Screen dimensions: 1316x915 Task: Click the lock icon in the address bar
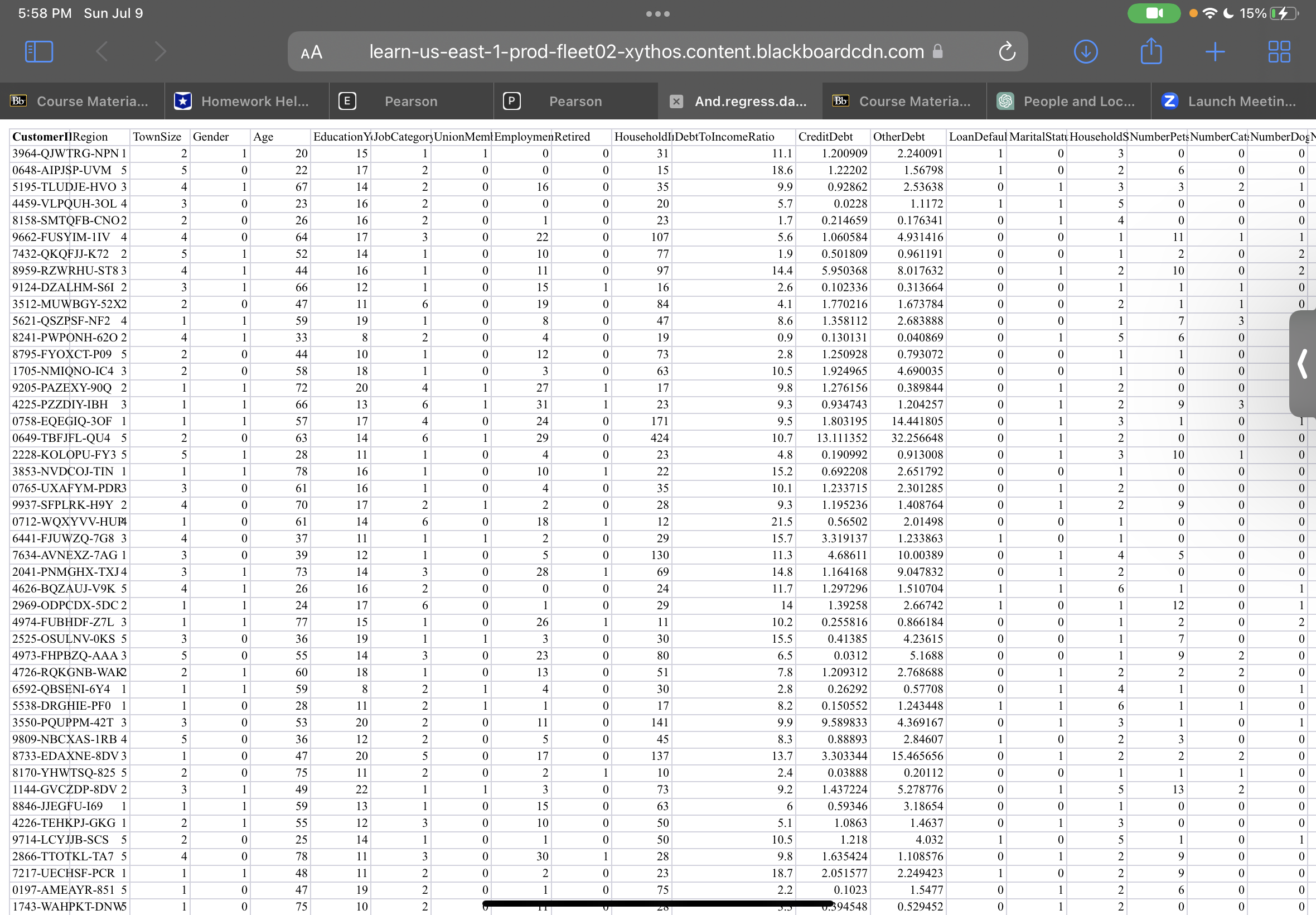pos(938,51)
